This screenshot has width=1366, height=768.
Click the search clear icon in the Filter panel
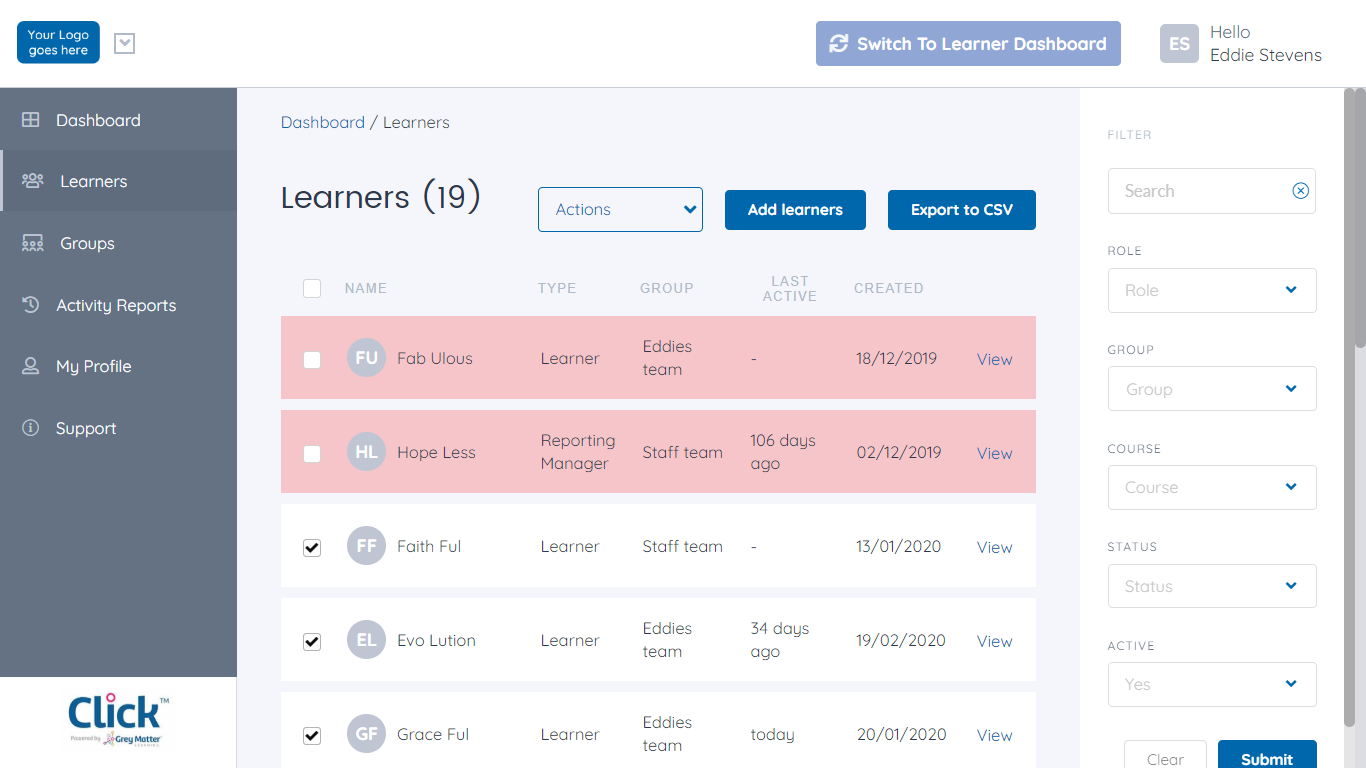(x=1300, y=190)
